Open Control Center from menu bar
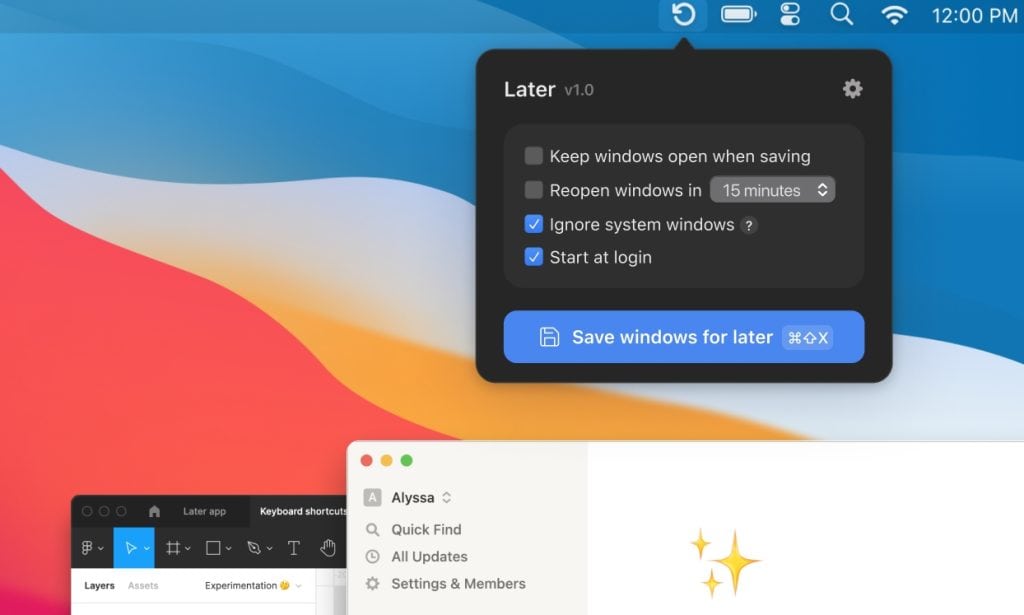The width and height of the screenshot is (1024, 615). (x=790, y=14)
